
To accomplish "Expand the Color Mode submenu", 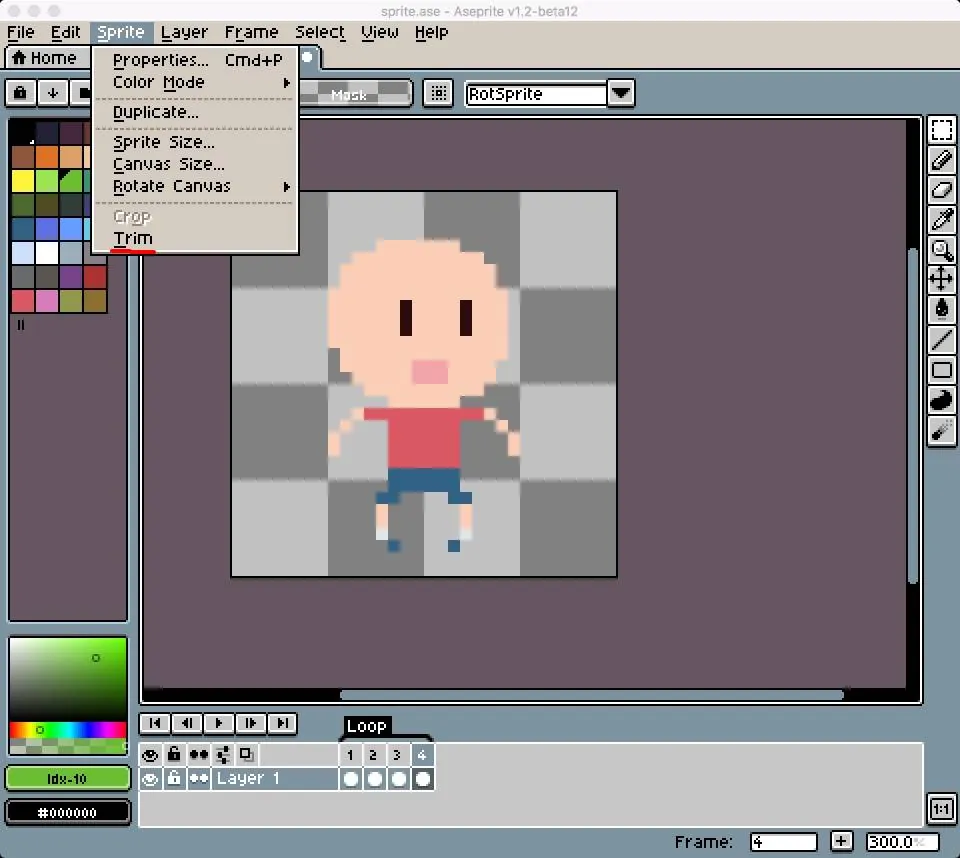I will point(195,82).
